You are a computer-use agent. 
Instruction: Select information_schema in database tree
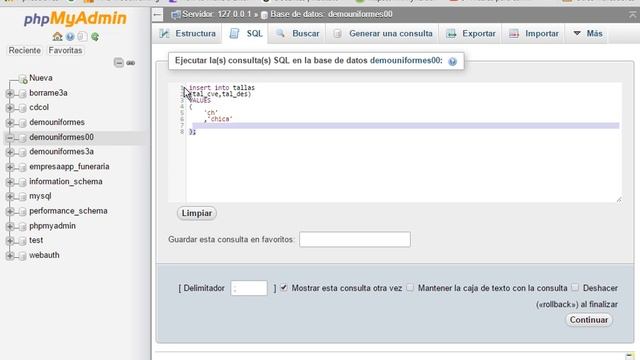[66, 182]
